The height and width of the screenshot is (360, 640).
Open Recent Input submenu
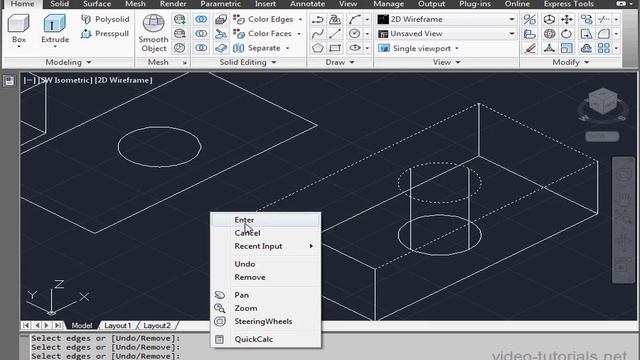pos(266,246)
